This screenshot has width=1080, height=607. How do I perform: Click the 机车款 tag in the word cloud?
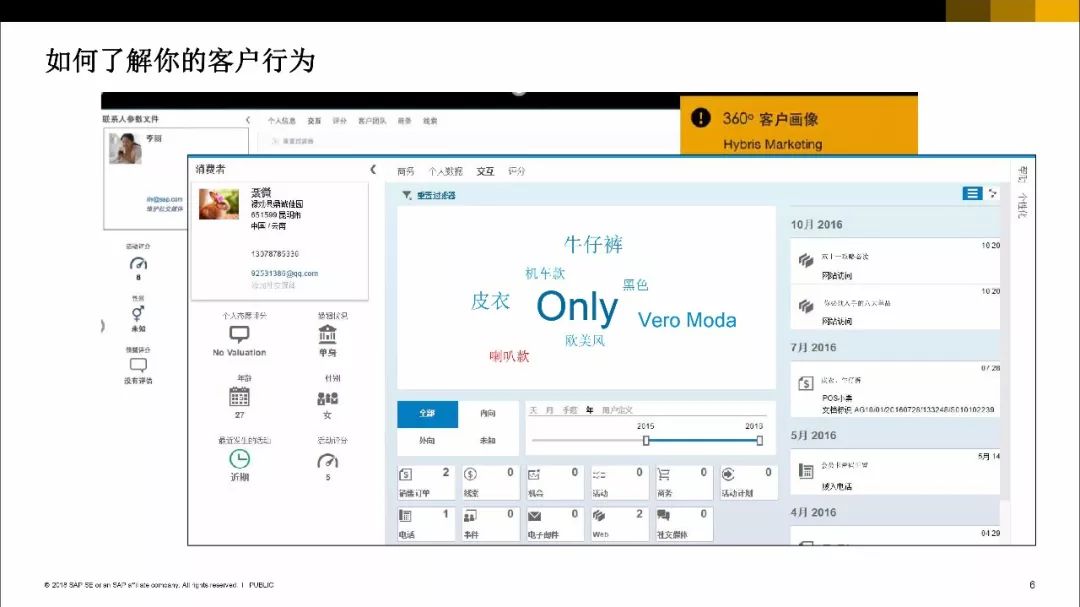(545, 274)
